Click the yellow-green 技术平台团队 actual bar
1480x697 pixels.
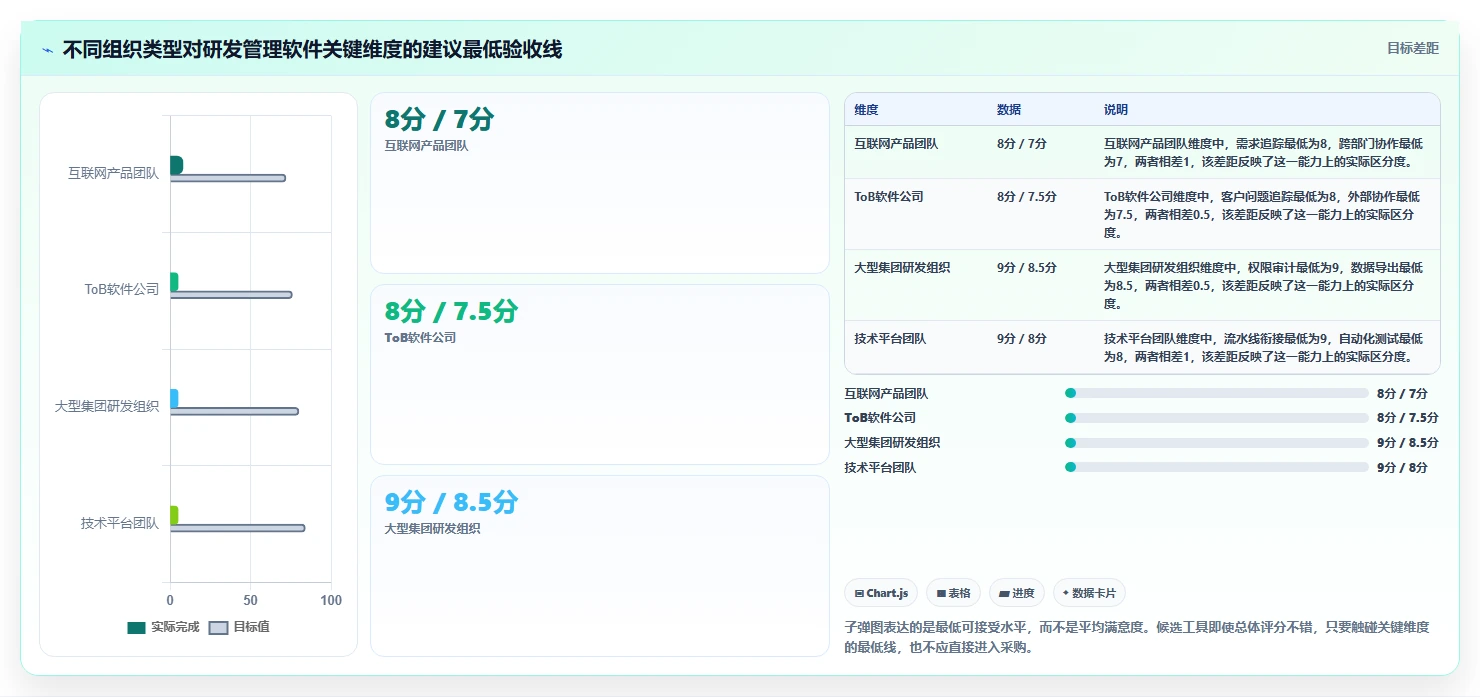pyautogui.click(x=174, y=515)
